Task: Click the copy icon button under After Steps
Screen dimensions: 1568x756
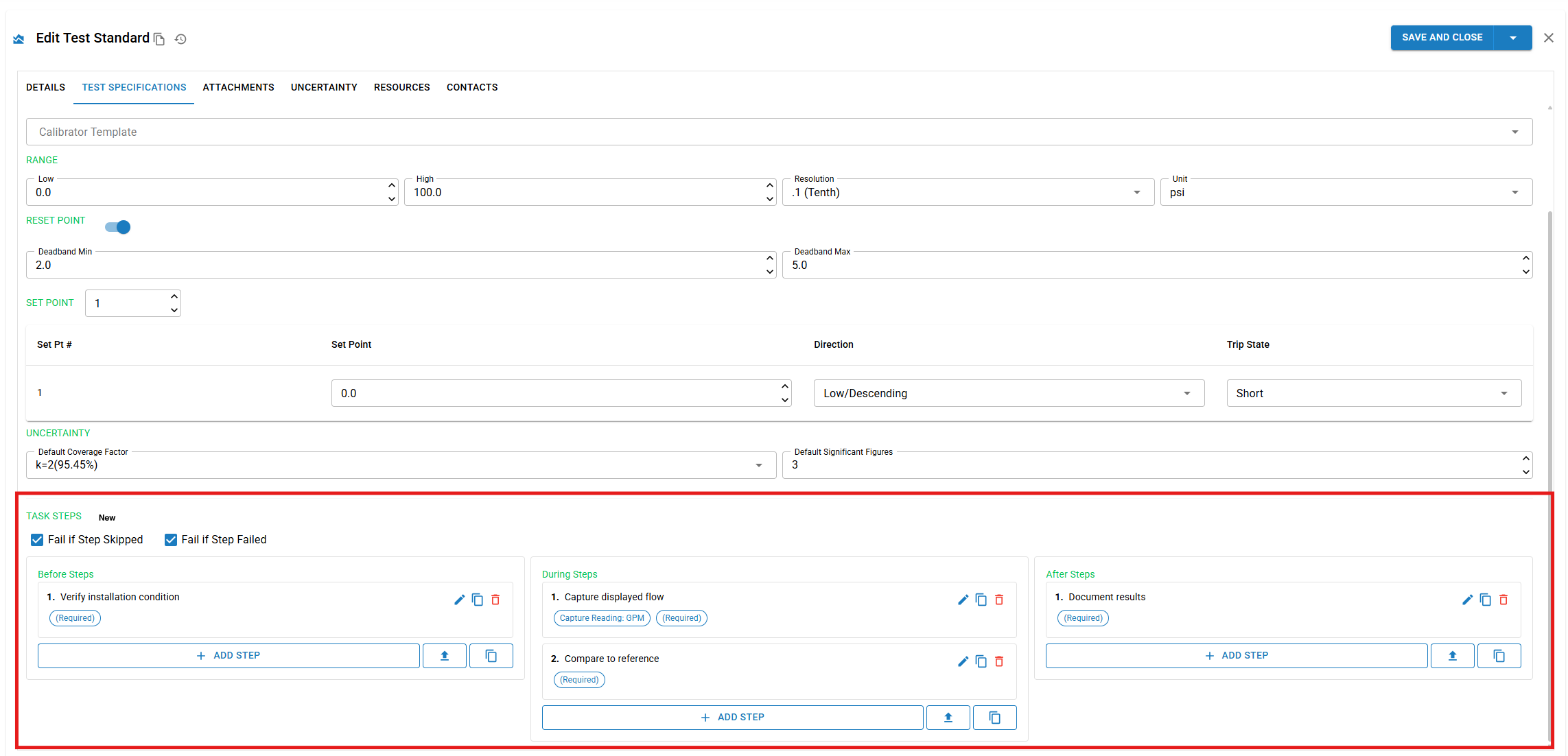Action: (1499, 656)
